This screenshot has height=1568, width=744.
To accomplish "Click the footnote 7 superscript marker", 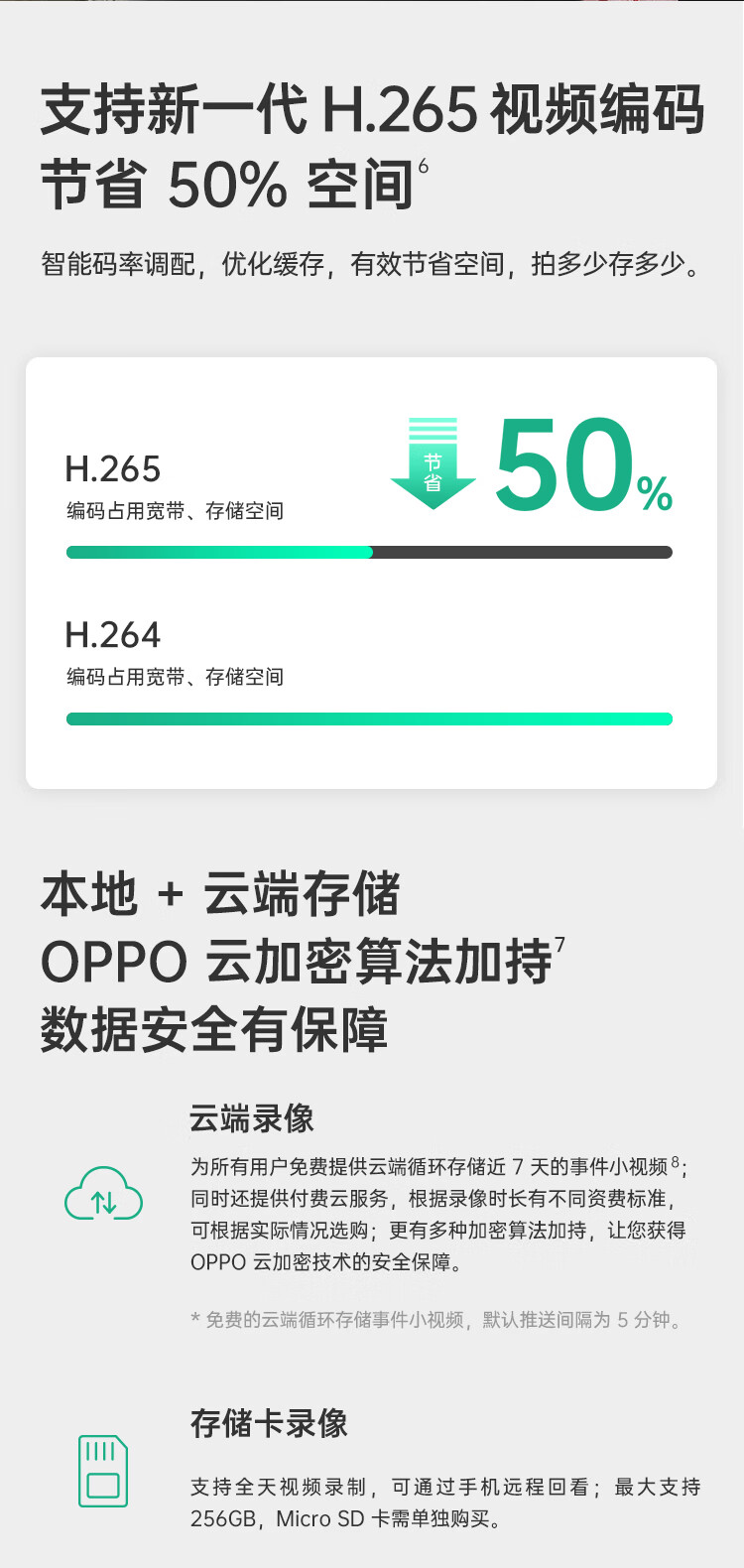I will [560, 944].
